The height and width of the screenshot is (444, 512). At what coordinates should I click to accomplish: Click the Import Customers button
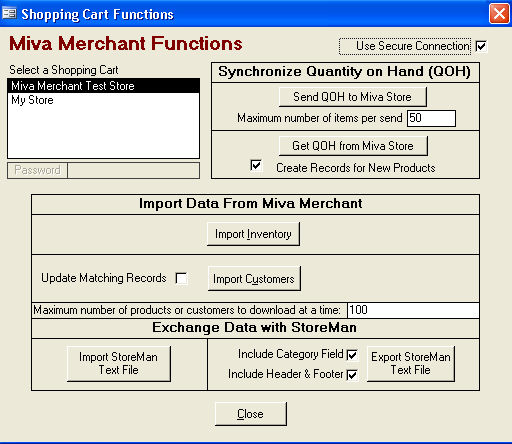[x=254, y=278]
